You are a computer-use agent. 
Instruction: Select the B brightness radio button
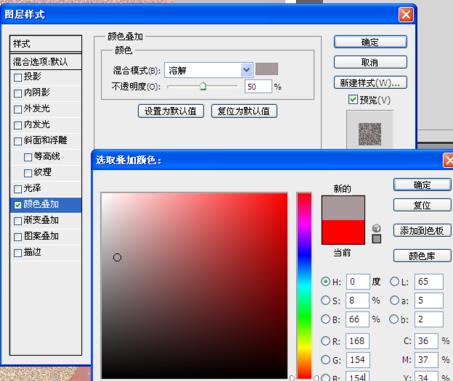pos(326,319)
